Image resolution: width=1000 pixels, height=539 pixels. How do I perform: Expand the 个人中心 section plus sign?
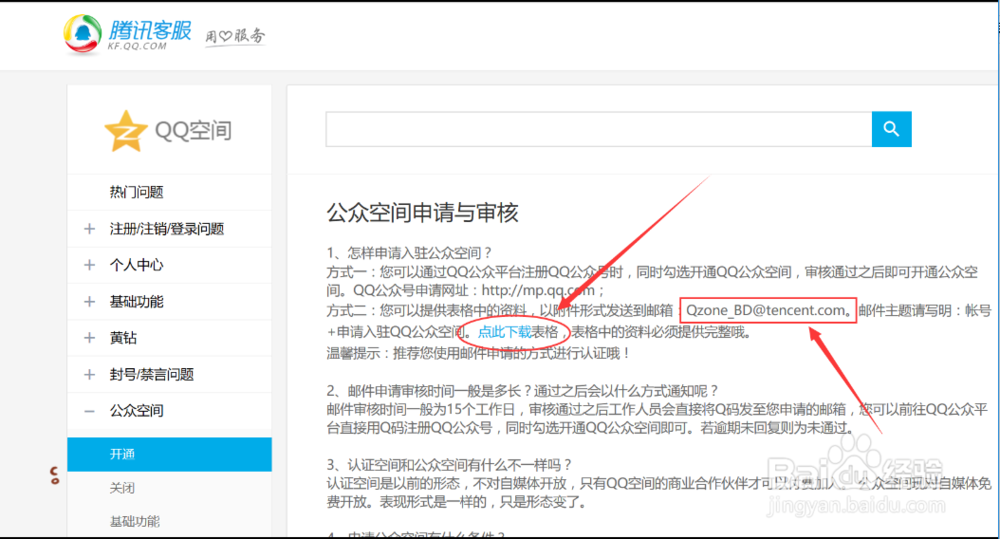pyautogui.click(x=89, y=265)
